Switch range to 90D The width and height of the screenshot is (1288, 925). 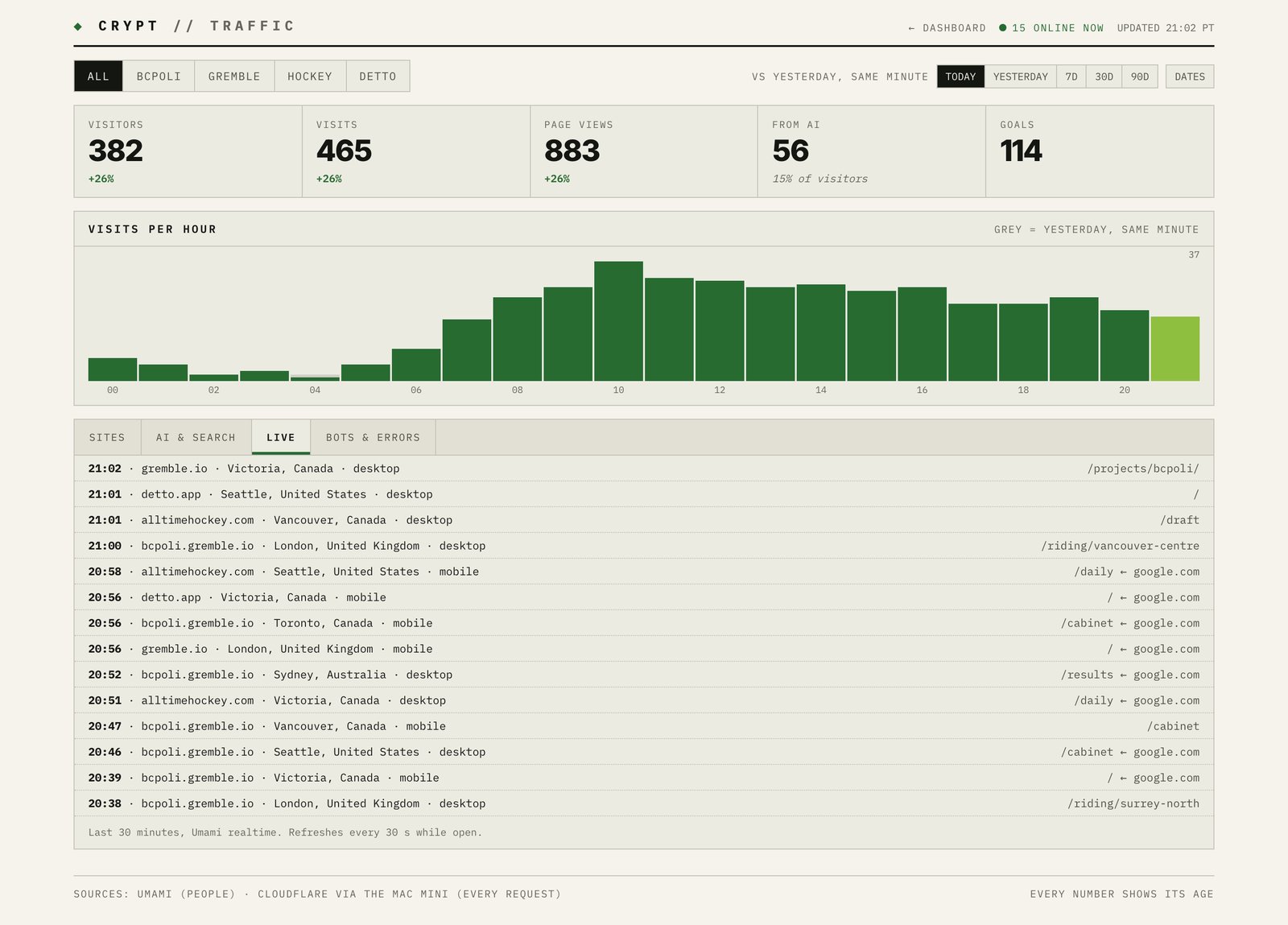coord(1140,76)
